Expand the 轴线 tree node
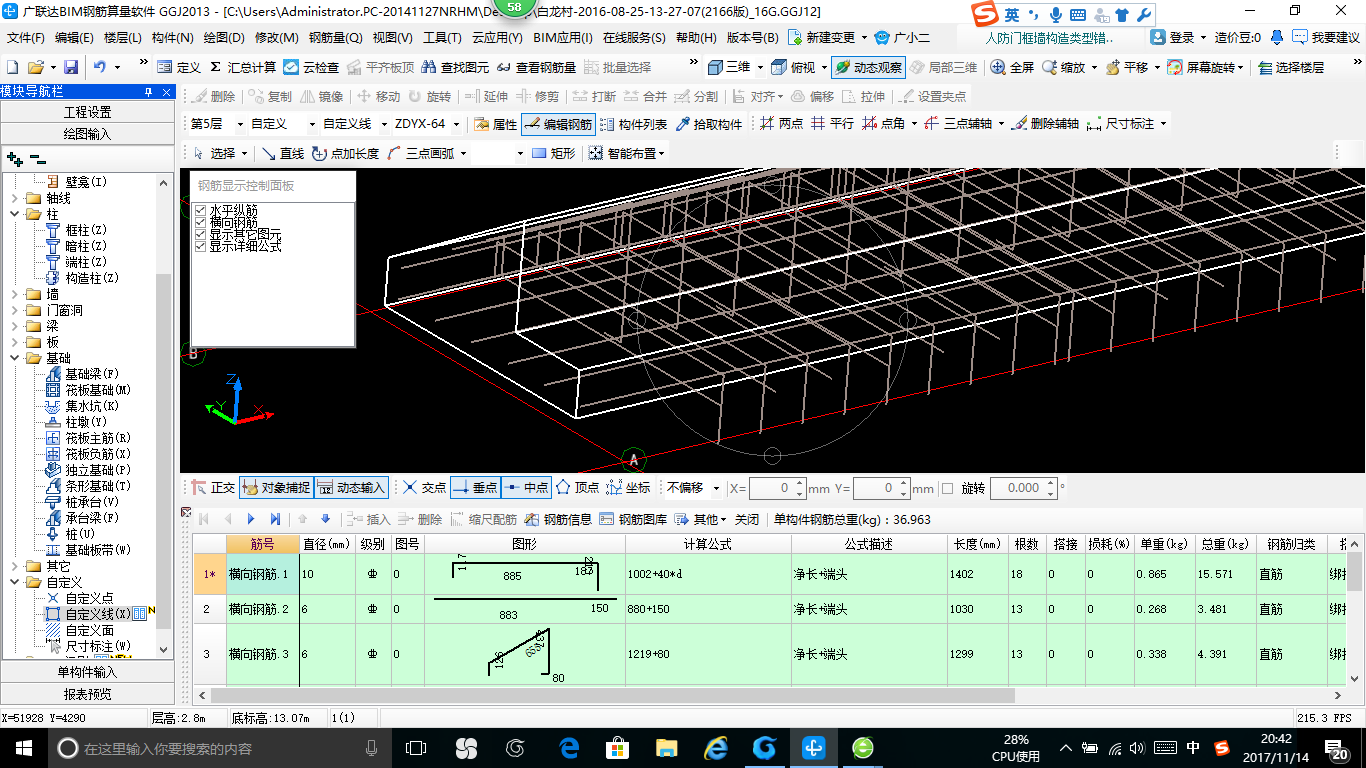This screenshot has height=768, width=1366. [x=13, y=198]
